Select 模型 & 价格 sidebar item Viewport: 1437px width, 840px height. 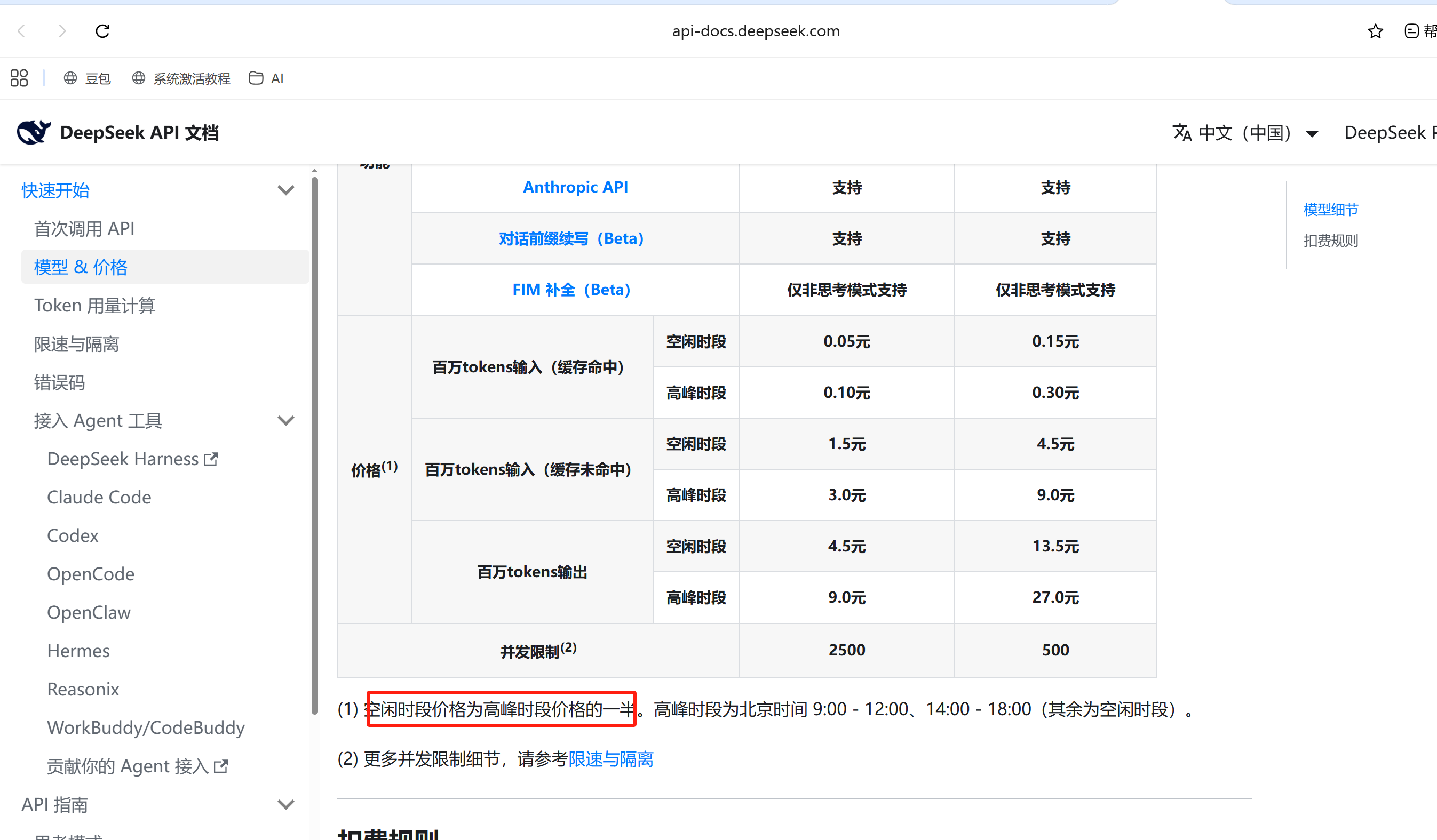tap(165, 267)
